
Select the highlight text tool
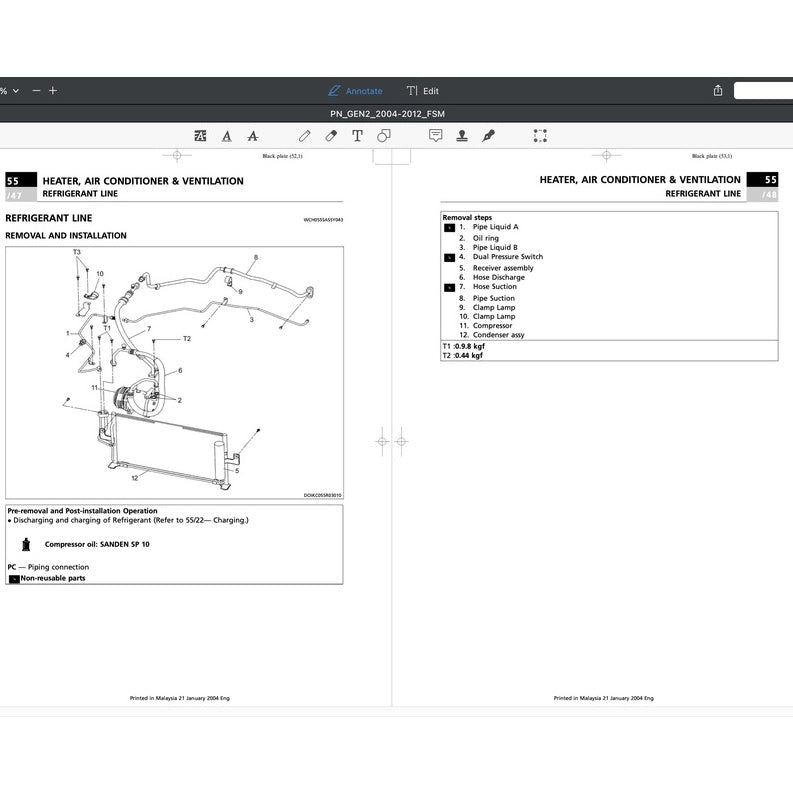tap(200, 136)
